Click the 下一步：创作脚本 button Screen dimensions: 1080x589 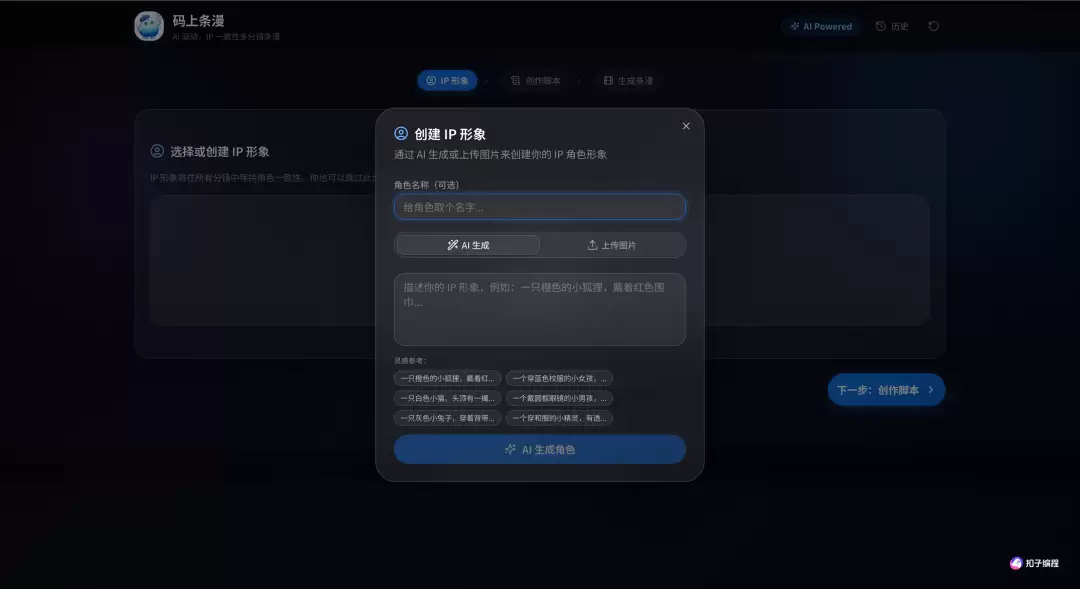(x=886, y=390)
